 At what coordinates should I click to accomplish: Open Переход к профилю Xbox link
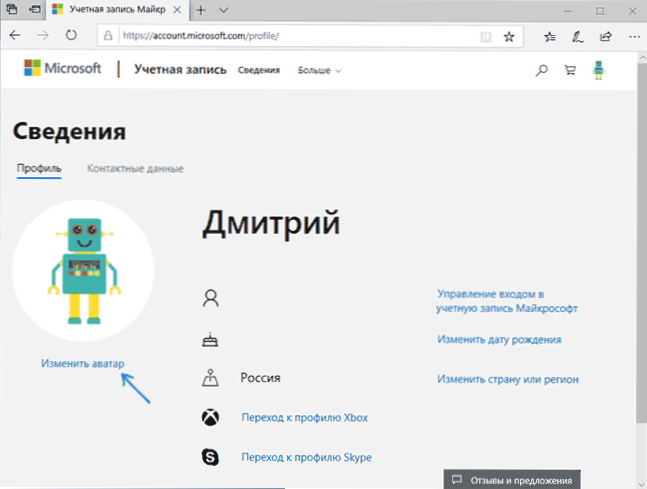[305, 418]
